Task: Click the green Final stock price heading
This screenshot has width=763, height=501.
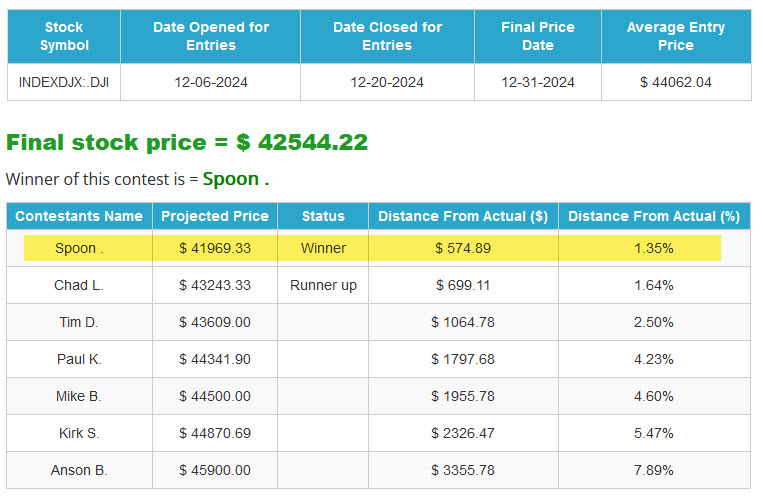Action: pyautogui.click(x=187, y=143)
